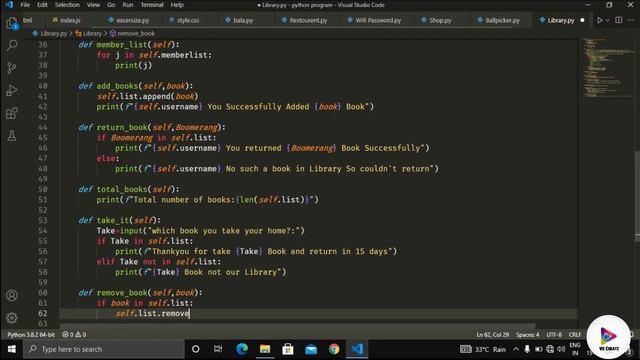Change Spaces: 4 indentation setting
640x360 pixels.
(x=527, y=334)
